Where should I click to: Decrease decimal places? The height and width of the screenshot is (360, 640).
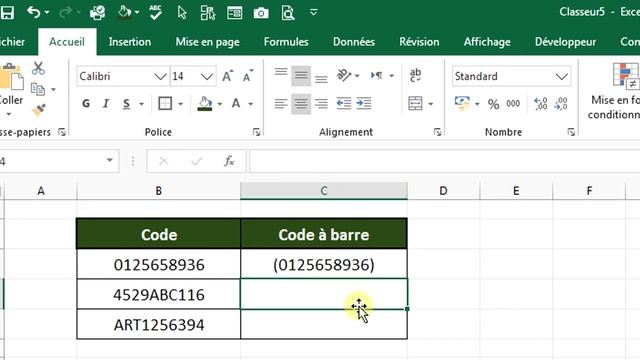click(561, 104)
